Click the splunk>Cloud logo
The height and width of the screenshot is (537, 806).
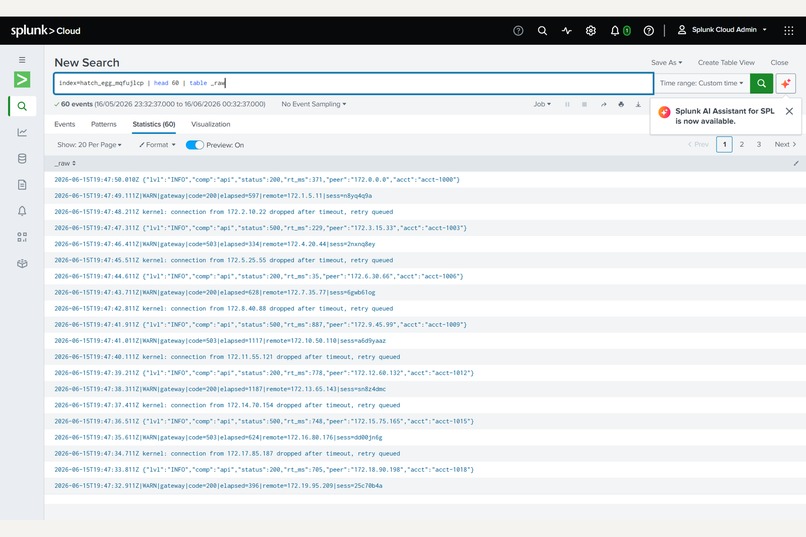[46, 30]
